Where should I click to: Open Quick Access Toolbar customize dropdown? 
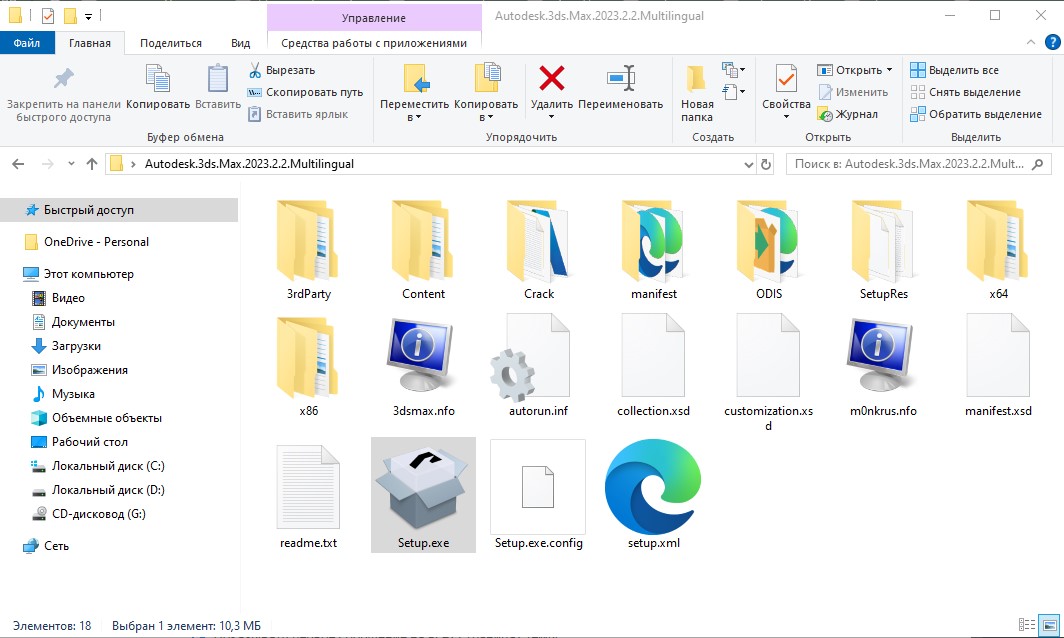click(88, 16)
